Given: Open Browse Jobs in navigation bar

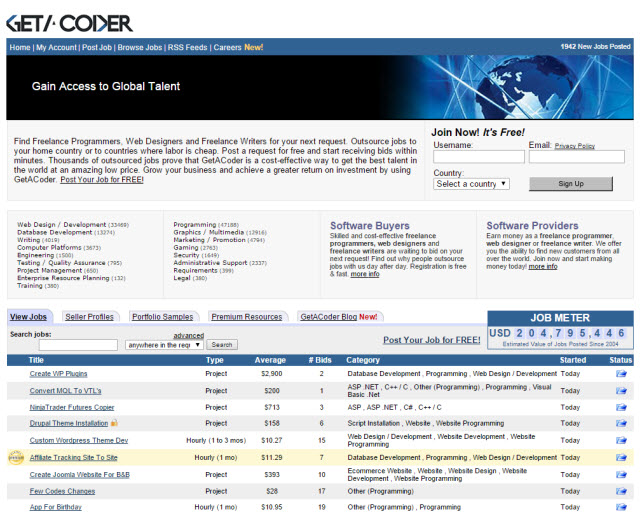Looking at the screenshot, I should point(140,47).
